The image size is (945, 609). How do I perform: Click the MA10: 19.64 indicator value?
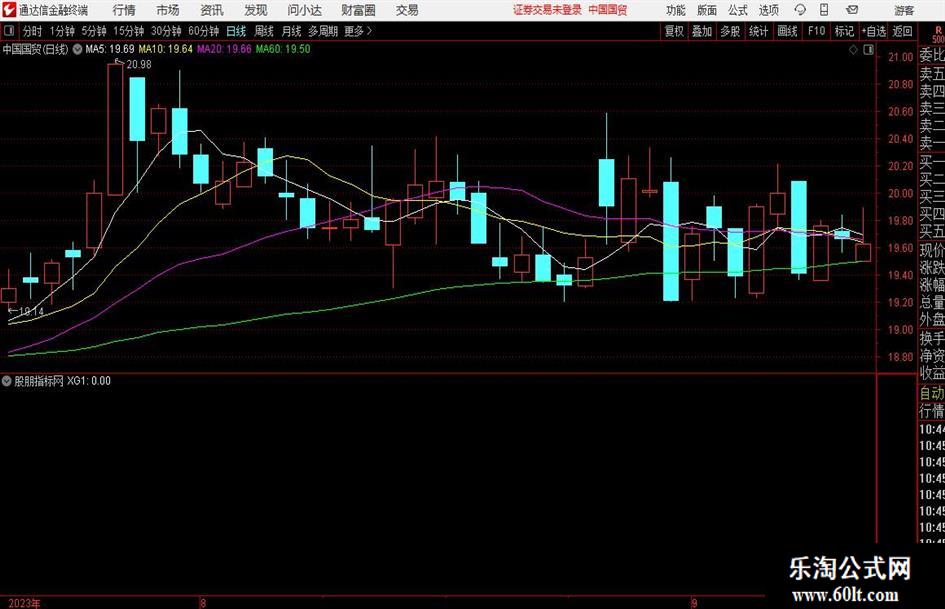pyautogui.click(x=166, y=49)
